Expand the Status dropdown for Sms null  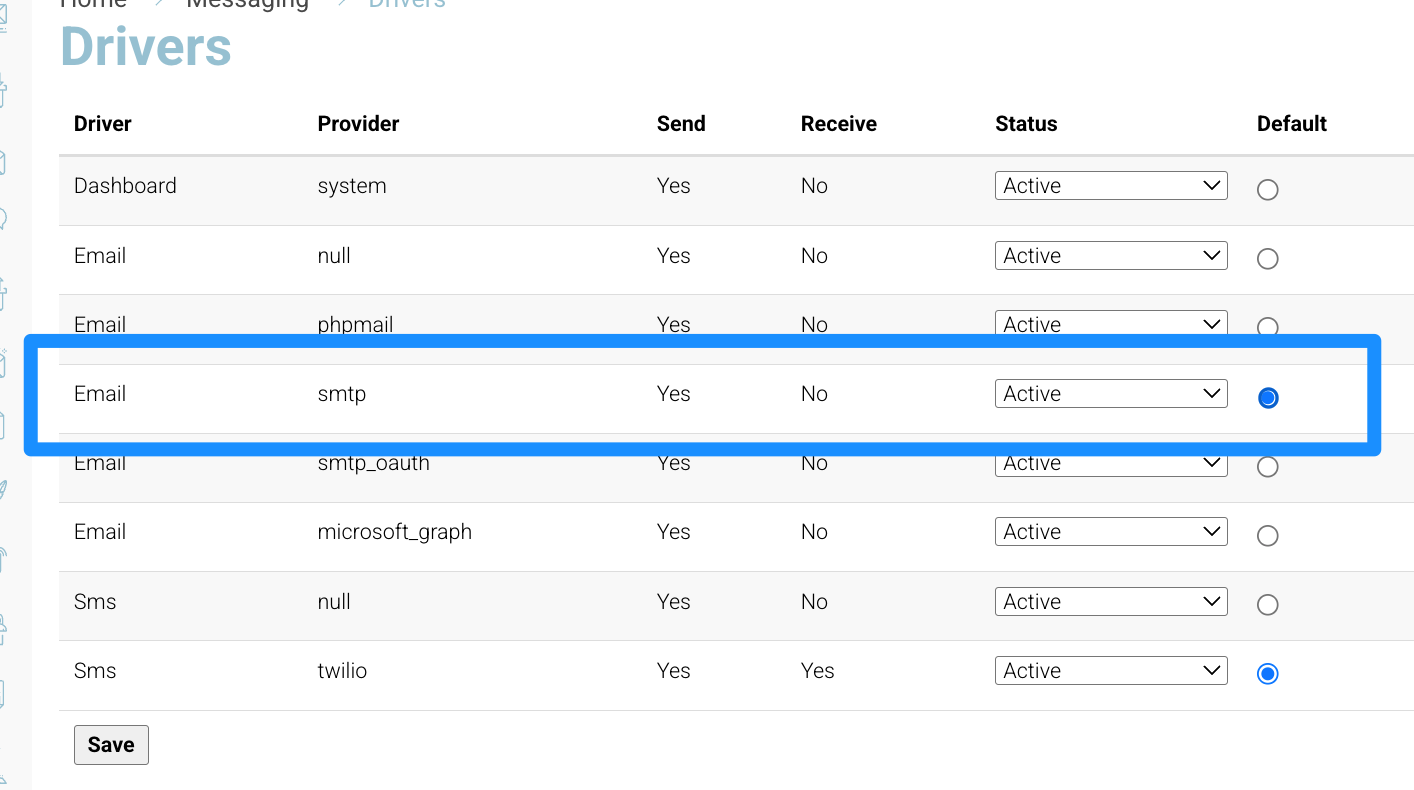coord(1111,602)
